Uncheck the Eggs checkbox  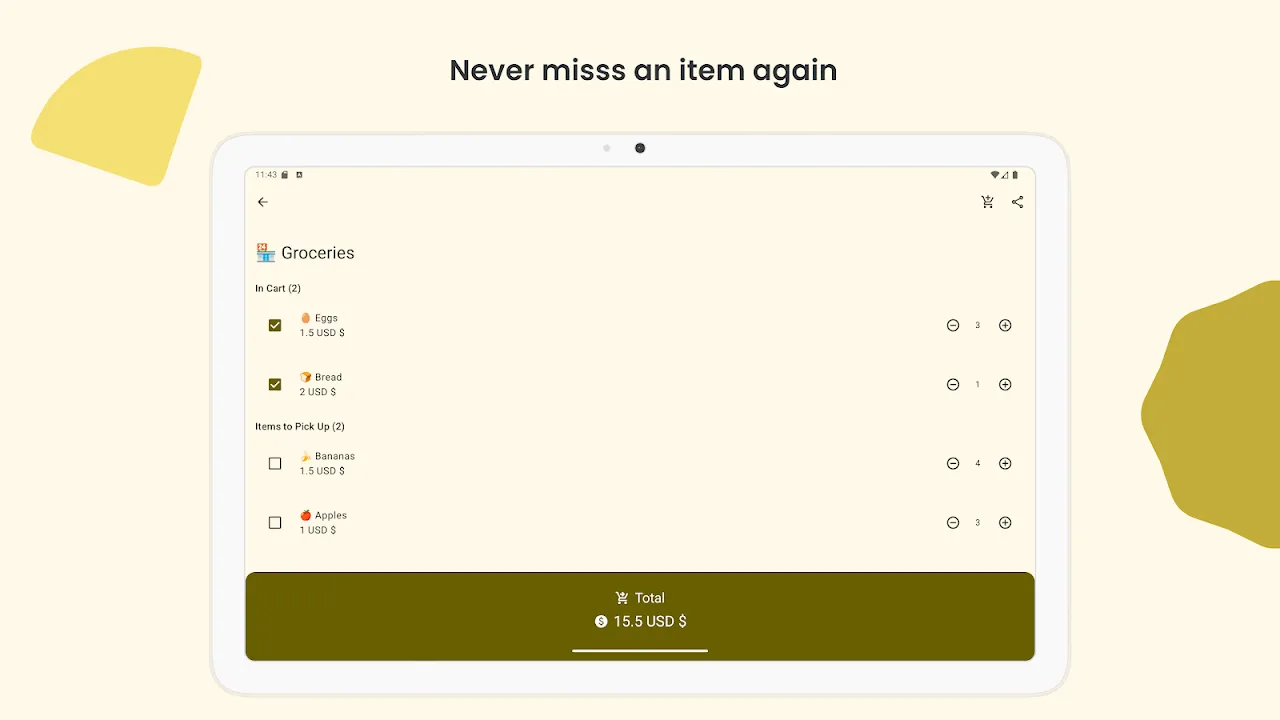(275, 325)
